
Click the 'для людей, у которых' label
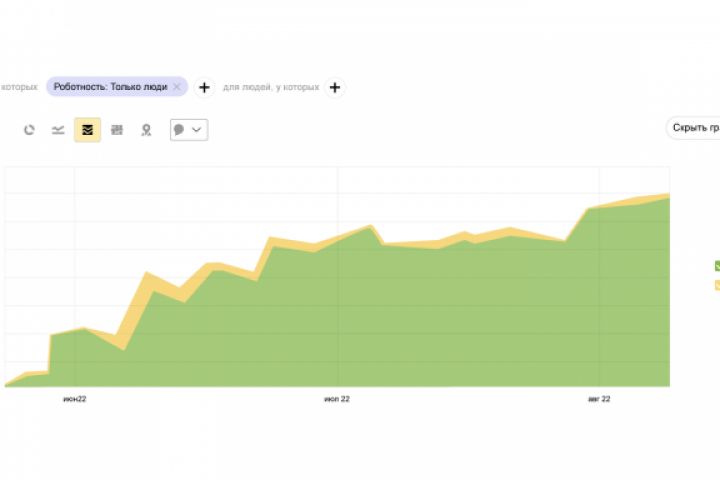click(270, 87)
